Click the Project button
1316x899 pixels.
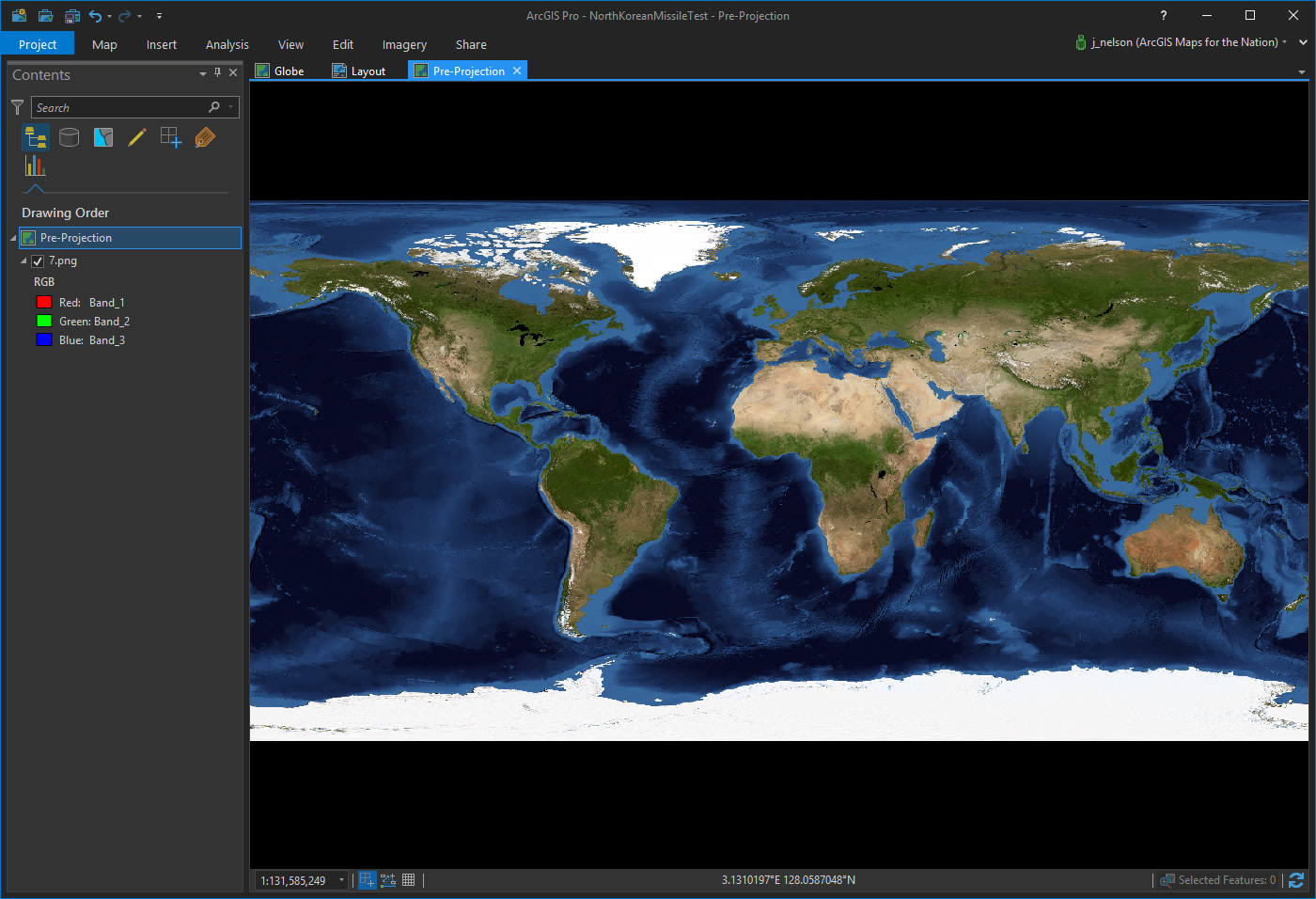click(x=38, y=45)
